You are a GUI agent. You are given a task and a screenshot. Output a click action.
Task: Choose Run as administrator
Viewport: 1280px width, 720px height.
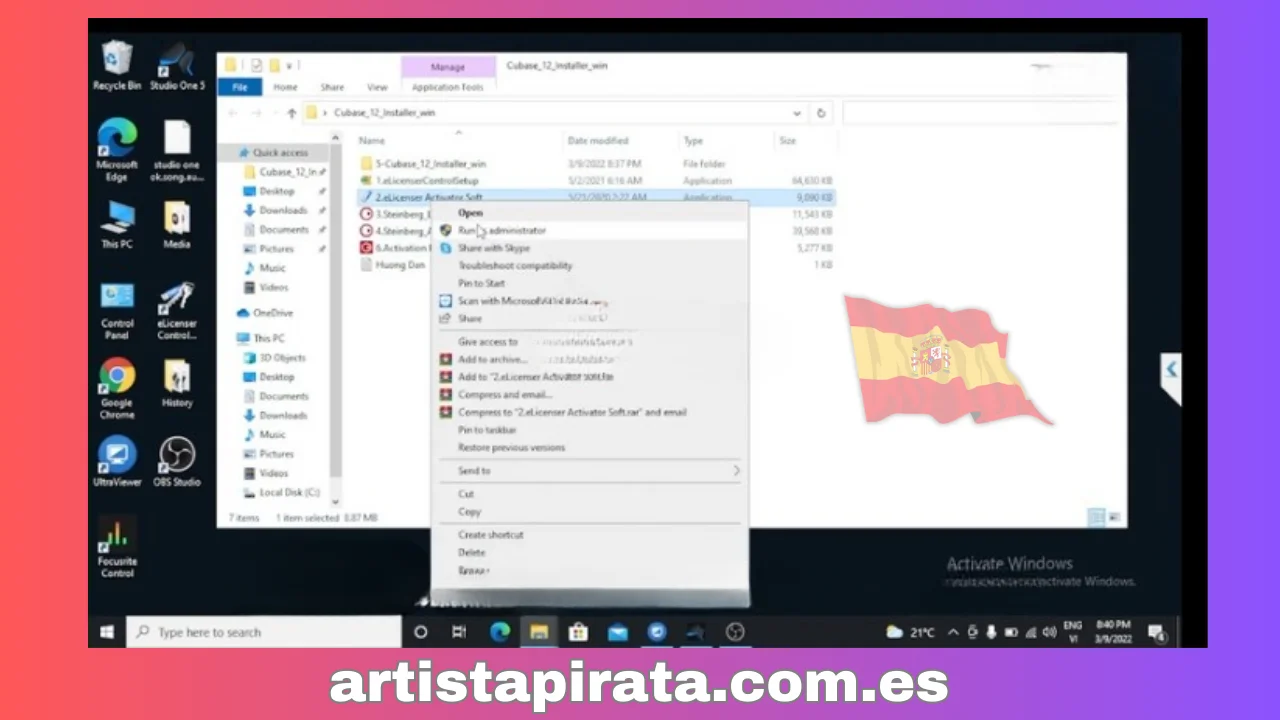pos(590,230)
